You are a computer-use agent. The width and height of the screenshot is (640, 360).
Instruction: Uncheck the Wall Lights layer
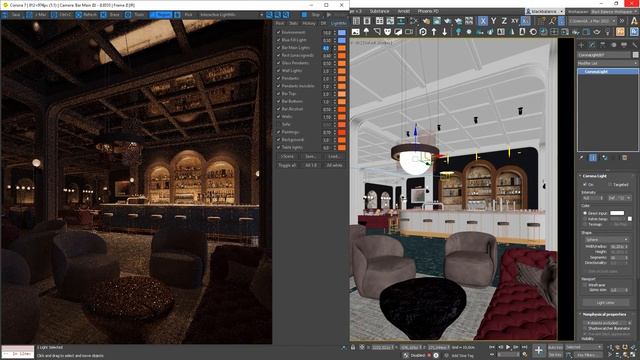(x=278, y=71)
